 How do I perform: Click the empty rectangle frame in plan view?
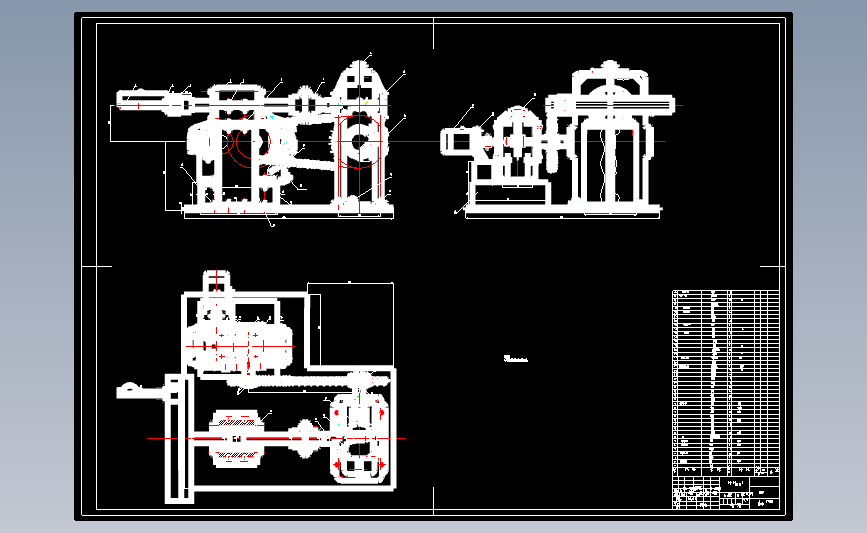click(351, 324)
